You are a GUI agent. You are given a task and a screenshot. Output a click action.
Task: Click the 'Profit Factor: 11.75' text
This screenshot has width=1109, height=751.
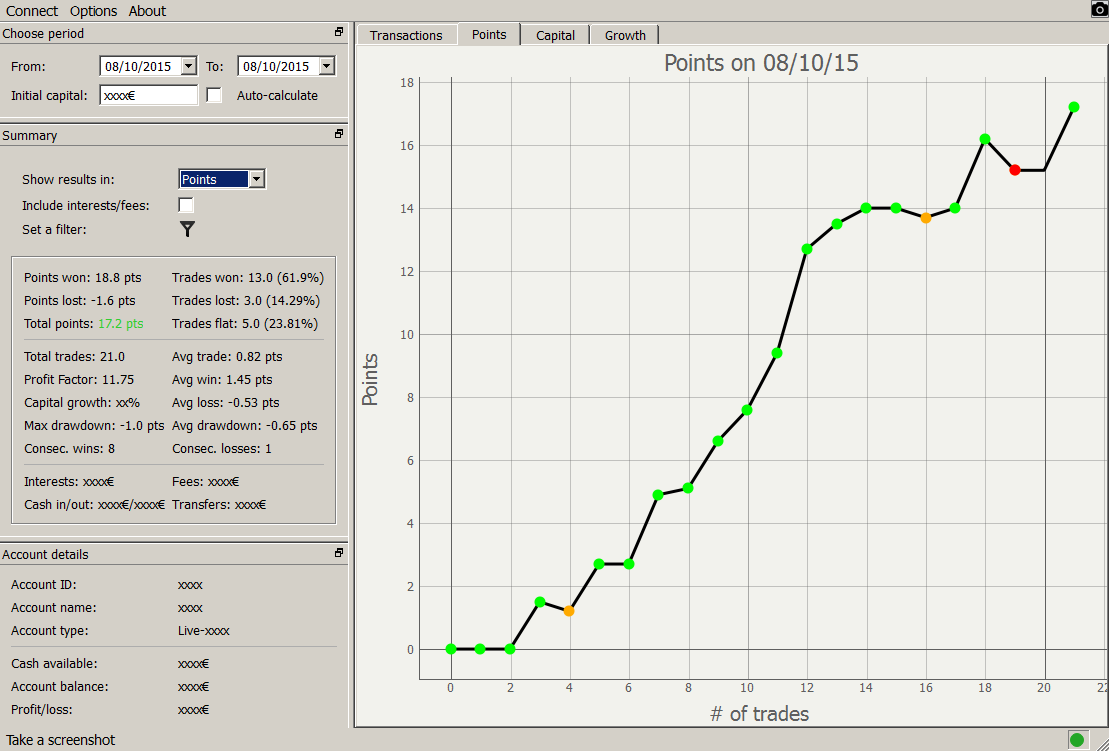pyautogui.click(x=79, y=380)
